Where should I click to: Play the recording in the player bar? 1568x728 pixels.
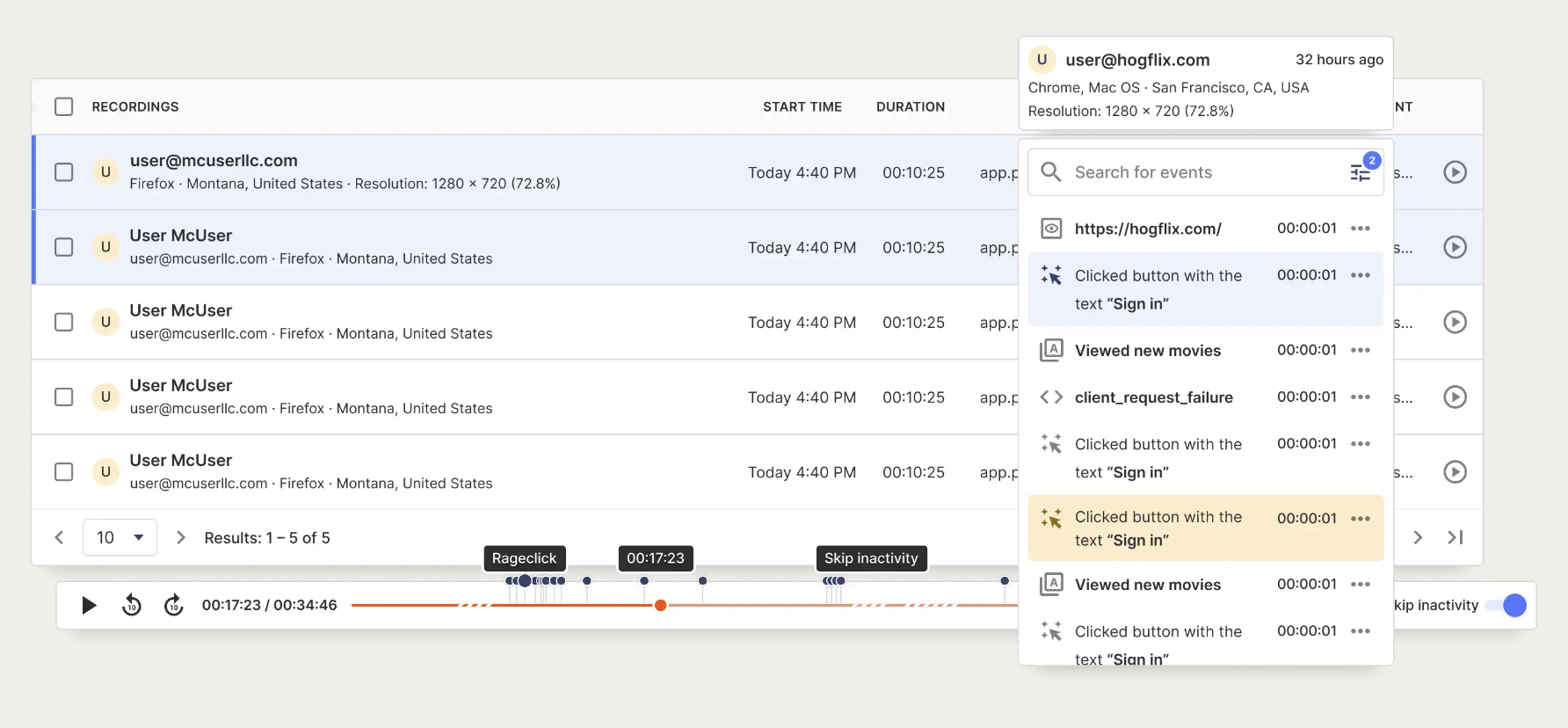point(89,605)
